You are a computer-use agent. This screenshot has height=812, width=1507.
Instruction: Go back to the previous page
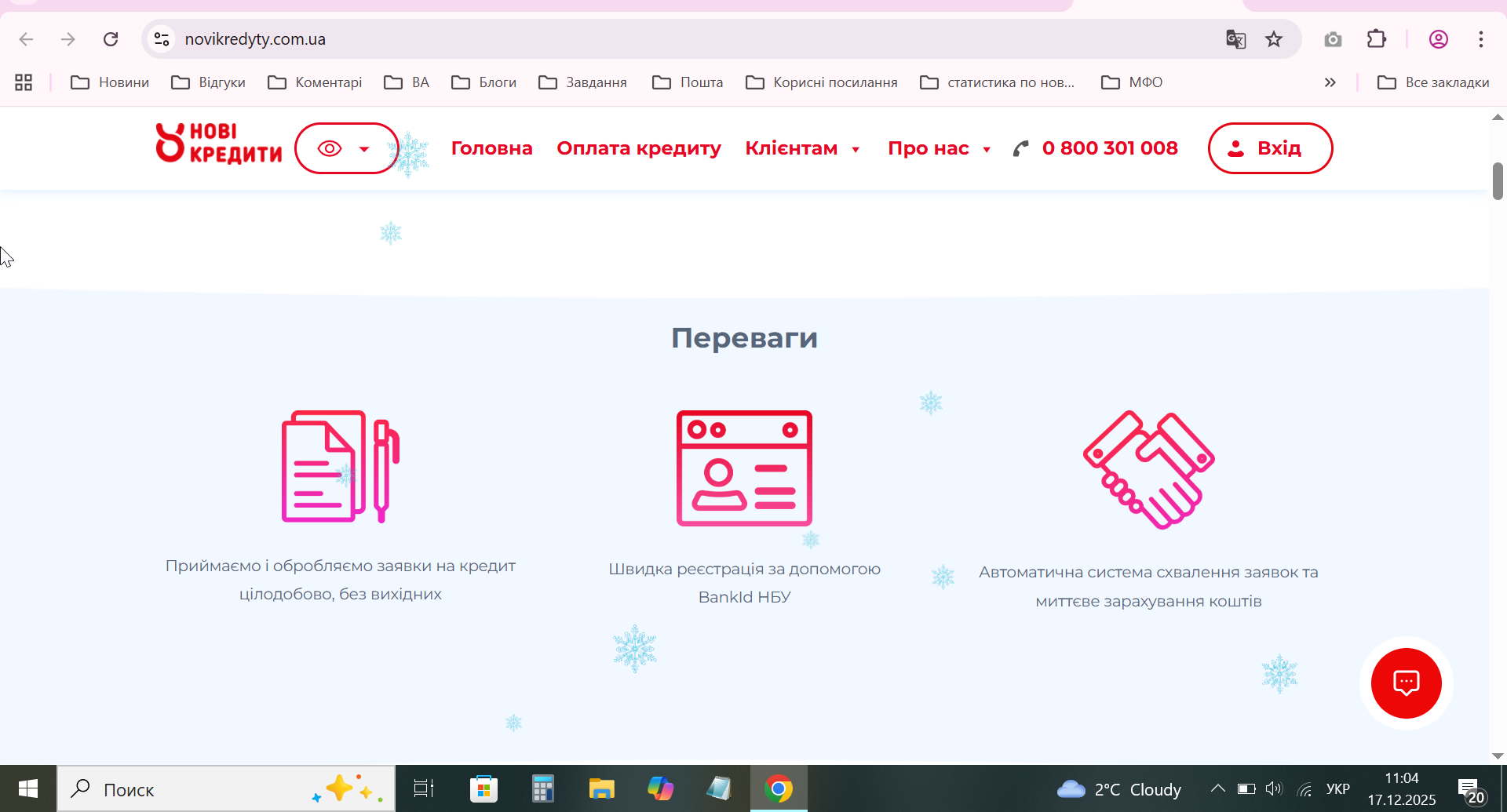[x=26, y=39]
